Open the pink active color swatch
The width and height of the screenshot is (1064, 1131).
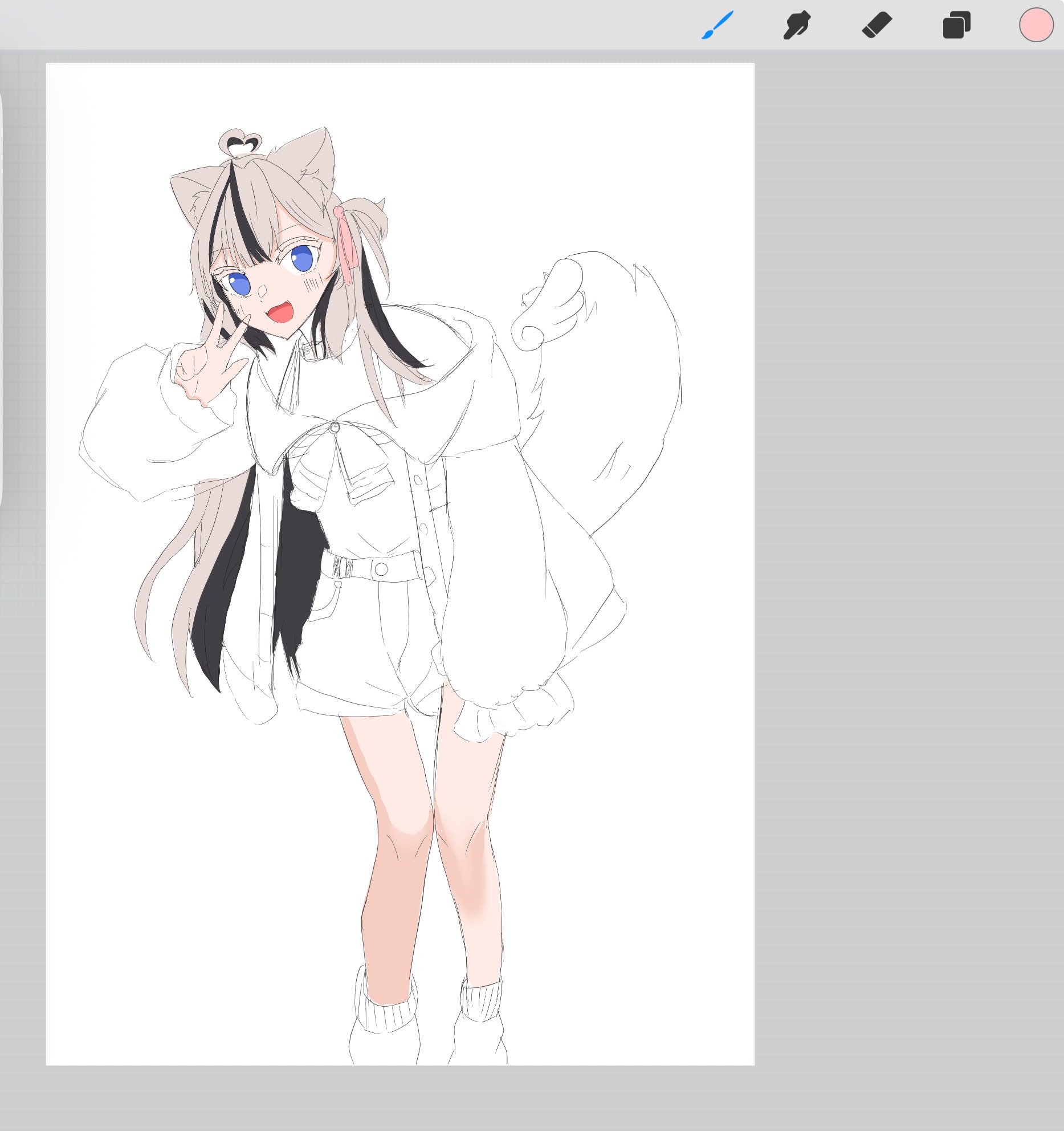point(1036,26)
